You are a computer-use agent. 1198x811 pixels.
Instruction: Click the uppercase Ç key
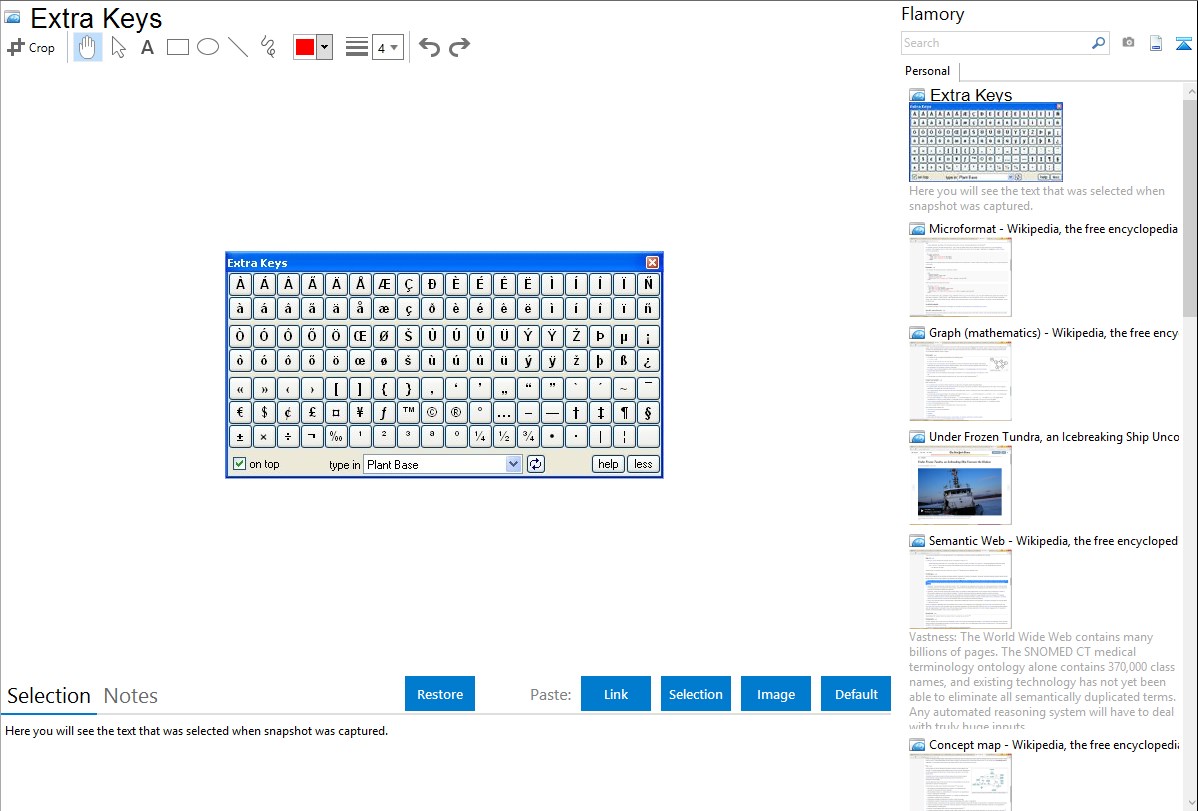408,284
